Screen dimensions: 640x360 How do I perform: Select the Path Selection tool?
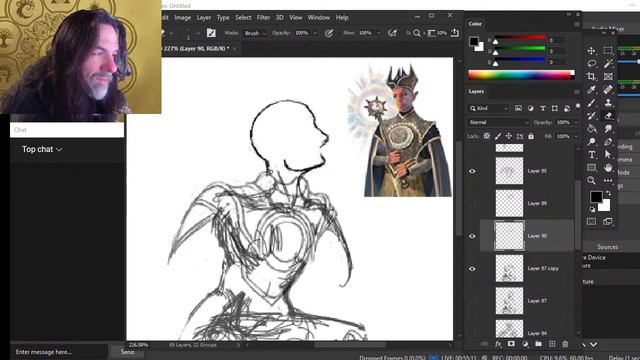tap(608, 155)
